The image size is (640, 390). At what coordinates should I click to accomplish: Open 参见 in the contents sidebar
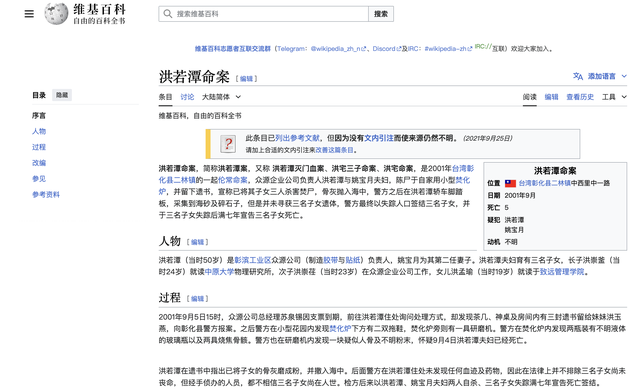(39, 179)
